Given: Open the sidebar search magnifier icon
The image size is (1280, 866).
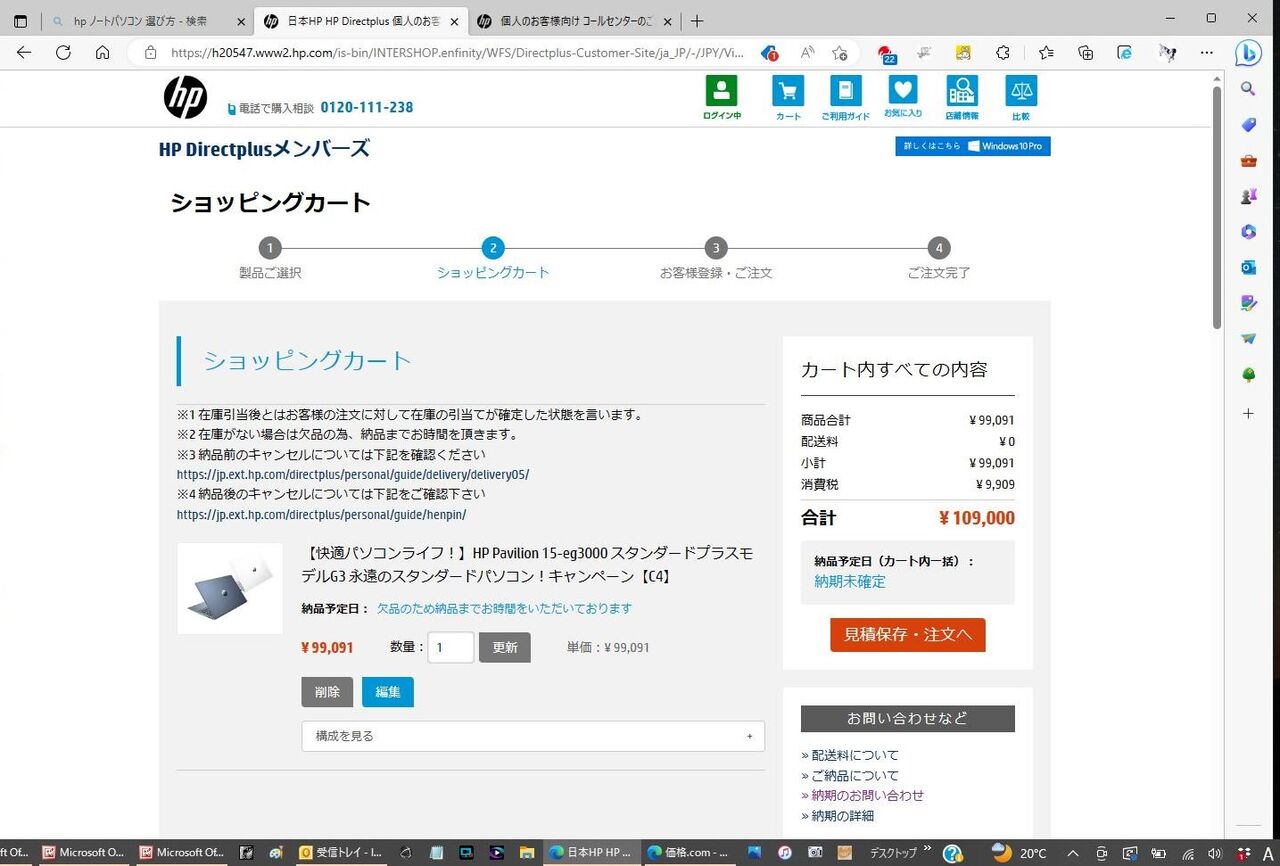Looking at the screenshot, I should click(x=1248, y=89).
